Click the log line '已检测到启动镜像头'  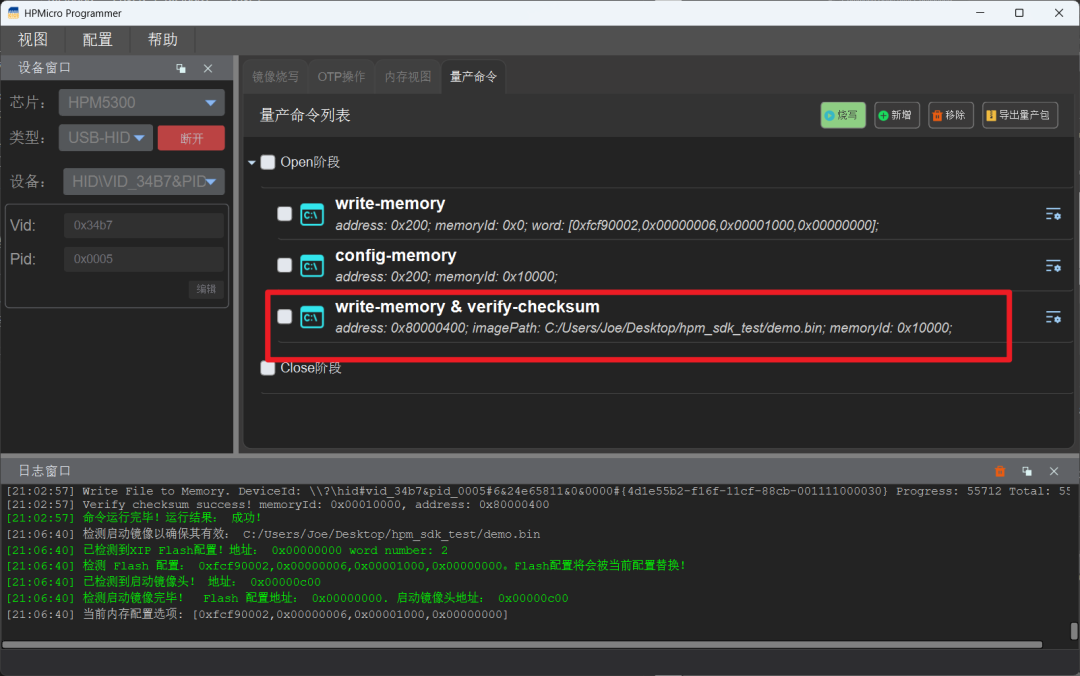point(163,582)
